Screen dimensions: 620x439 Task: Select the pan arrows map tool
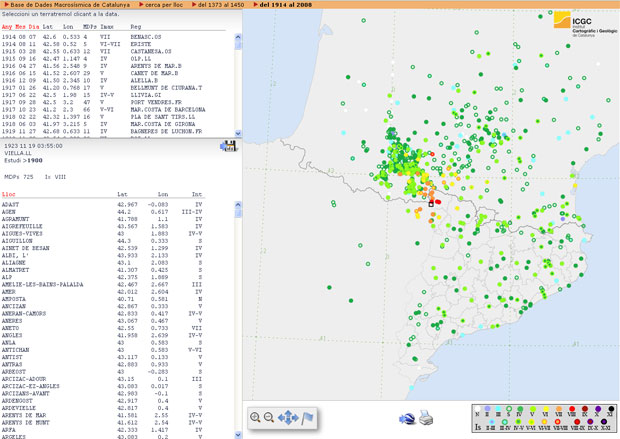click(288, 417)
